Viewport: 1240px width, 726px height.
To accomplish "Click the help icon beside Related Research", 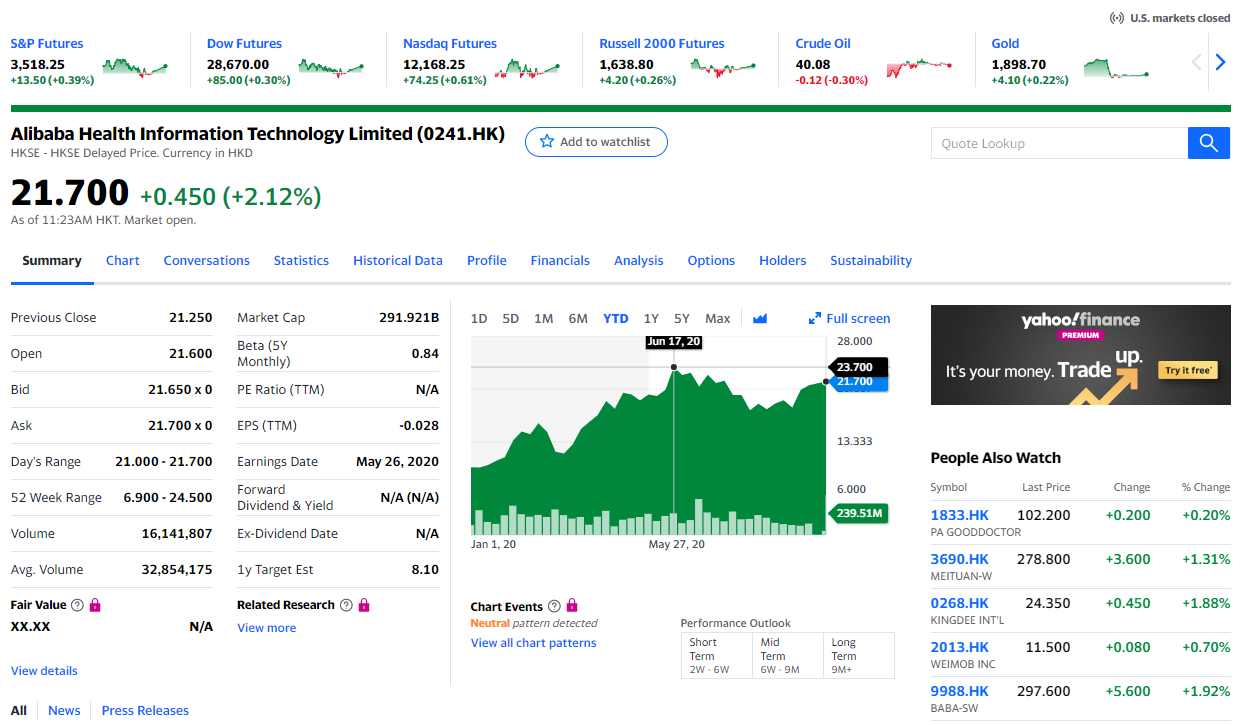I will 346,605.
